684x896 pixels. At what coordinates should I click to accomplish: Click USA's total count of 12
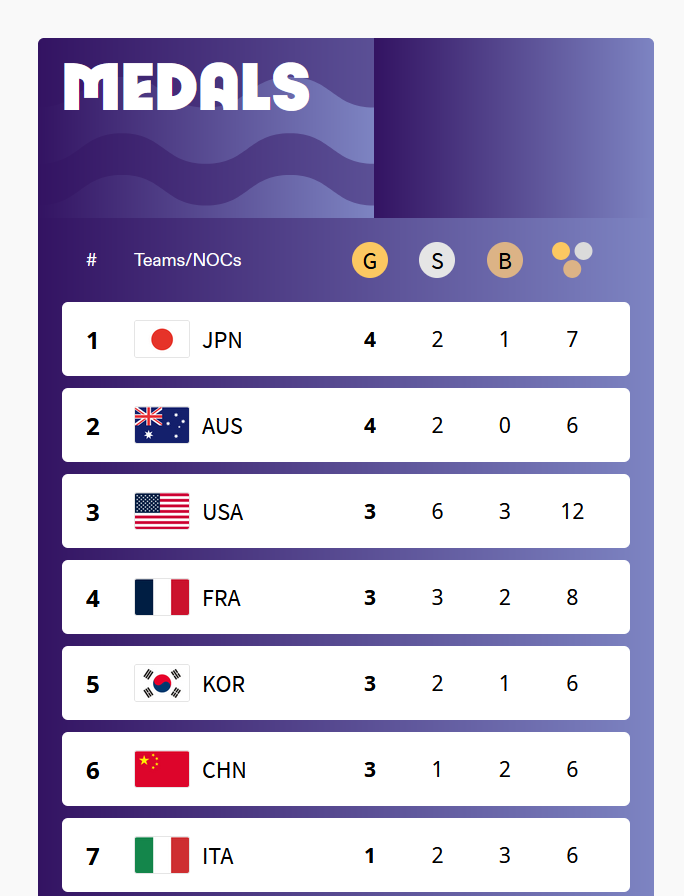[x=572, y=511]
